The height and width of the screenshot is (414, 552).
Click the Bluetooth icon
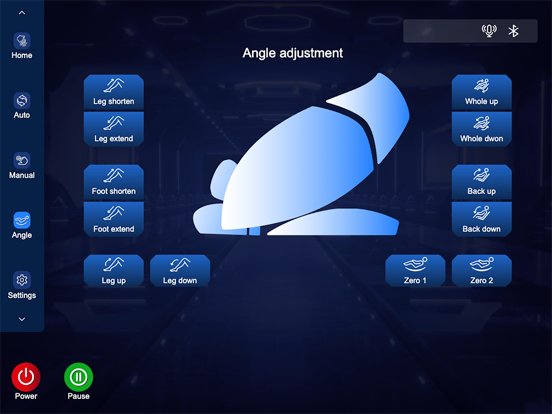click(514, 31)
